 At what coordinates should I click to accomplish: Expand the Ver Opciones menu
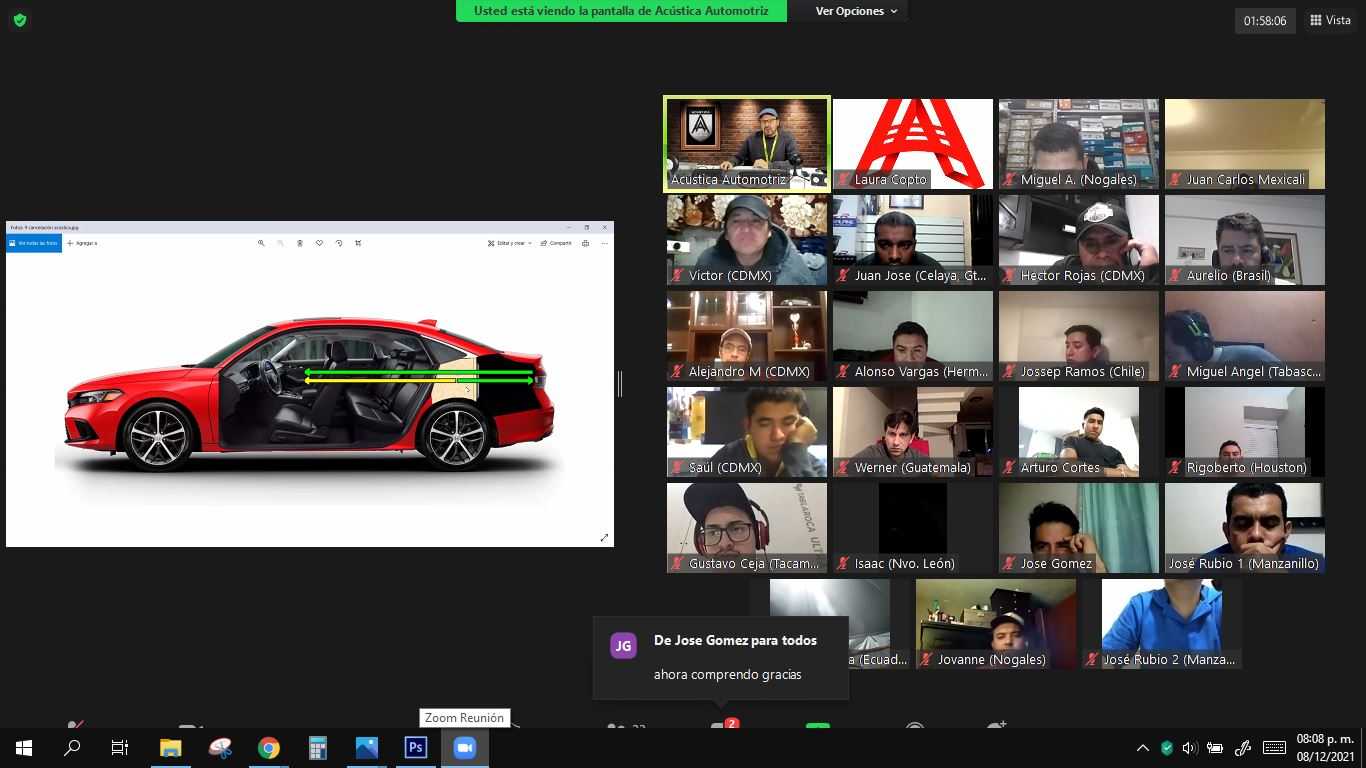pyautogui.click(x=856, y=11)
